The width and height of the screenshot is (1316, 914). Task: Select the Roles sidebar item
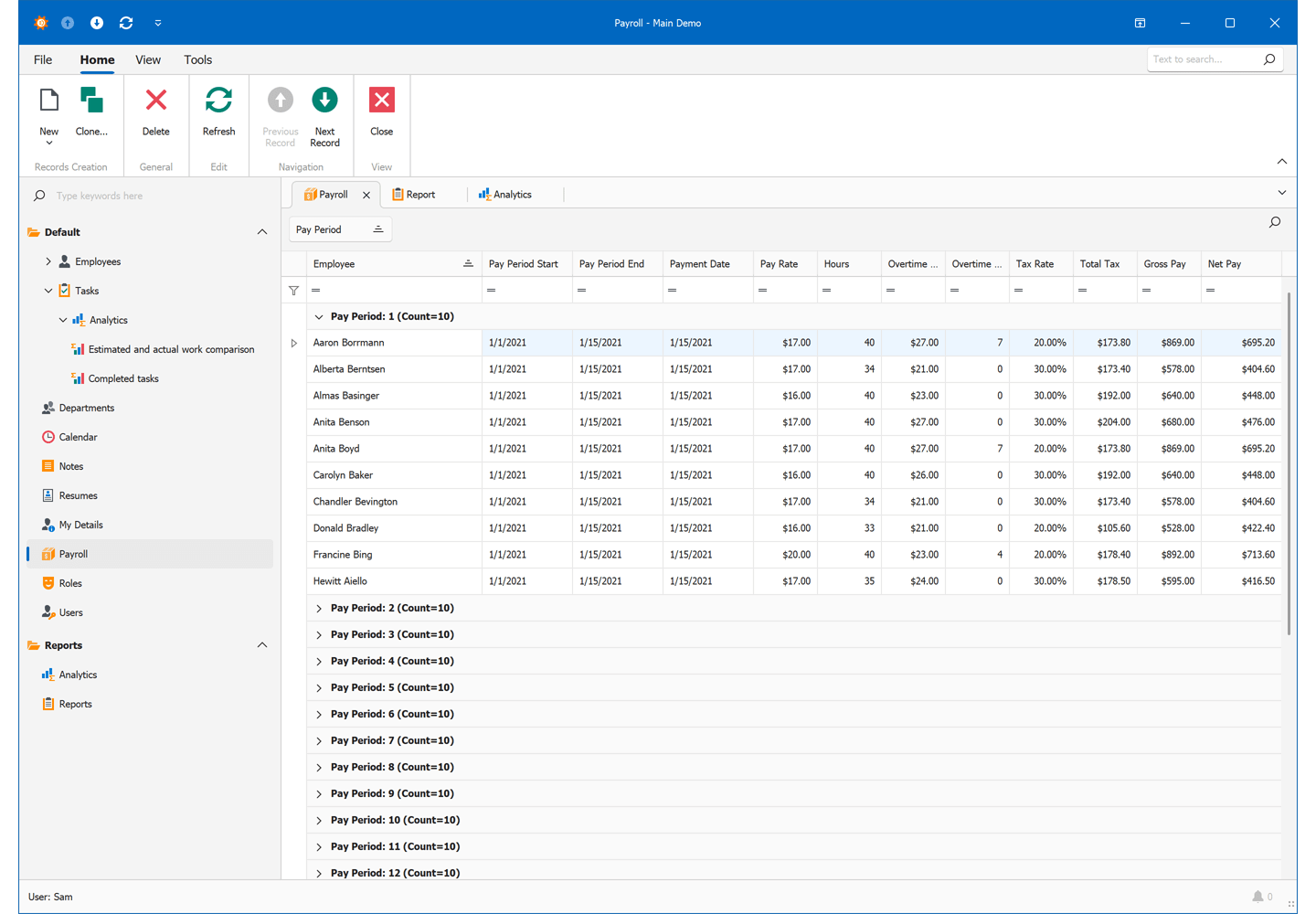(x=69, y=582)
